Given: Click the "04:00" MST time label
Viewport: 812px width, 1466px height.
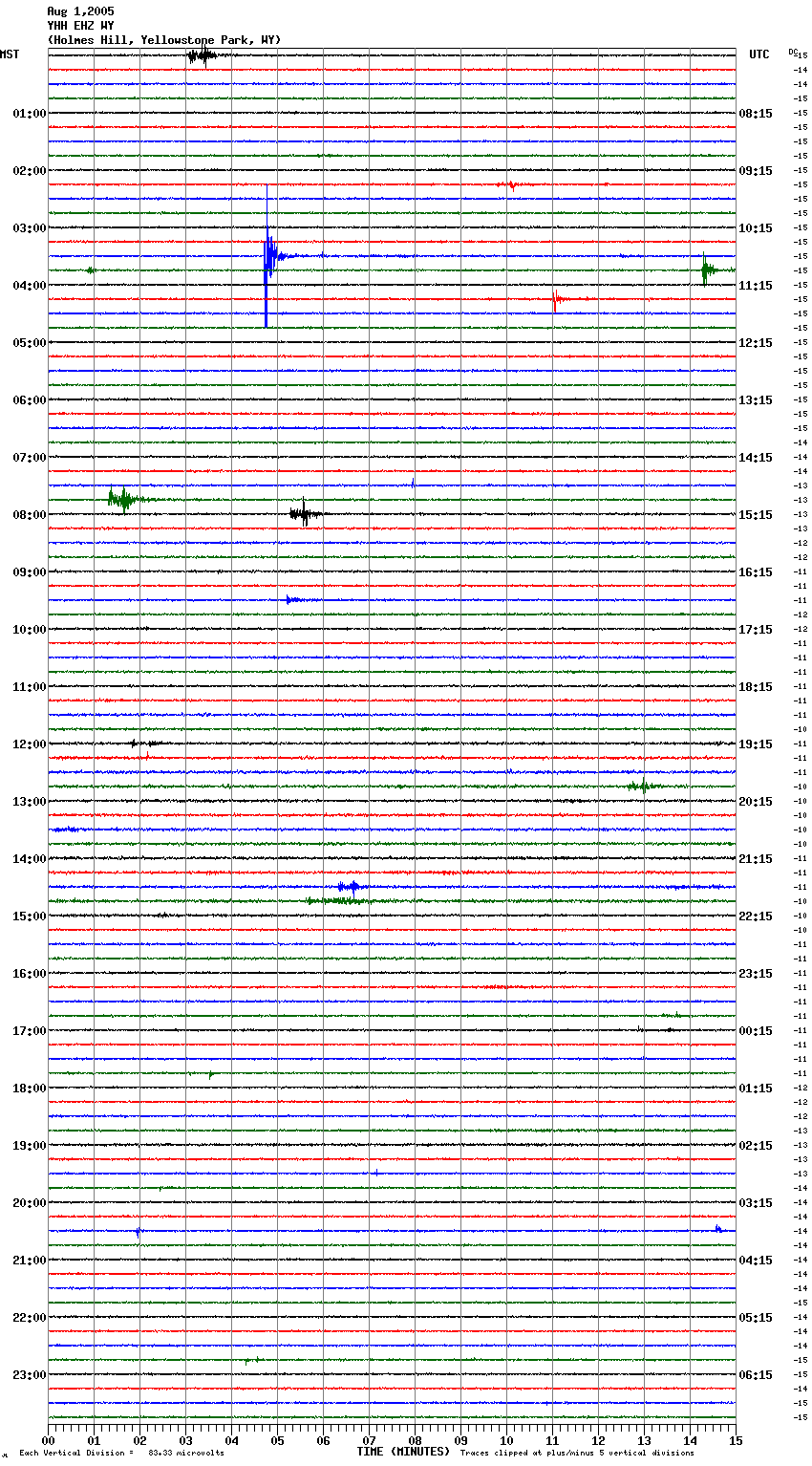Looking at the screenshot, I should 29,286.
